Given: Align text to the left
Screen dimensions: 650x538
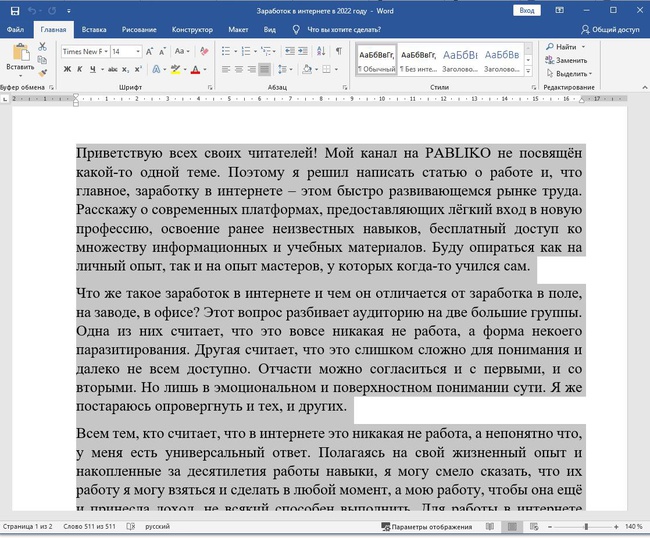Looking at the screenshot, I should pos(226,69).
